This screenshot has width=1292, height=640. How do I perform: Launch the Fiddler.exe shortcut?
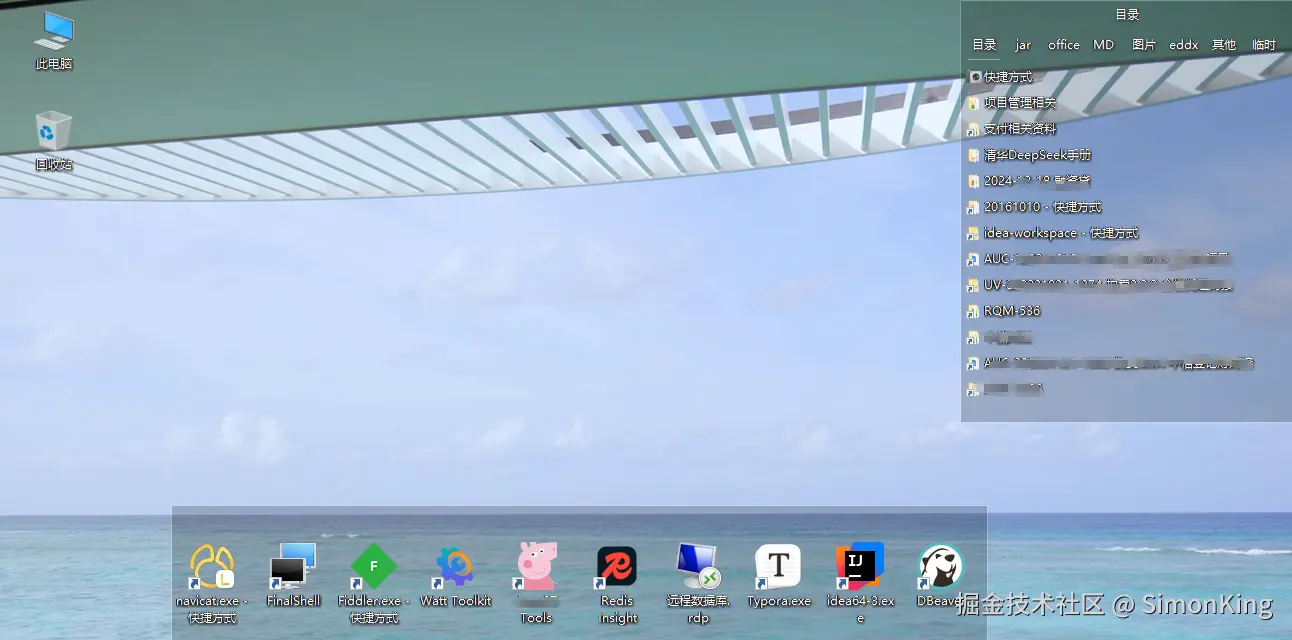[x=373, y=584]
